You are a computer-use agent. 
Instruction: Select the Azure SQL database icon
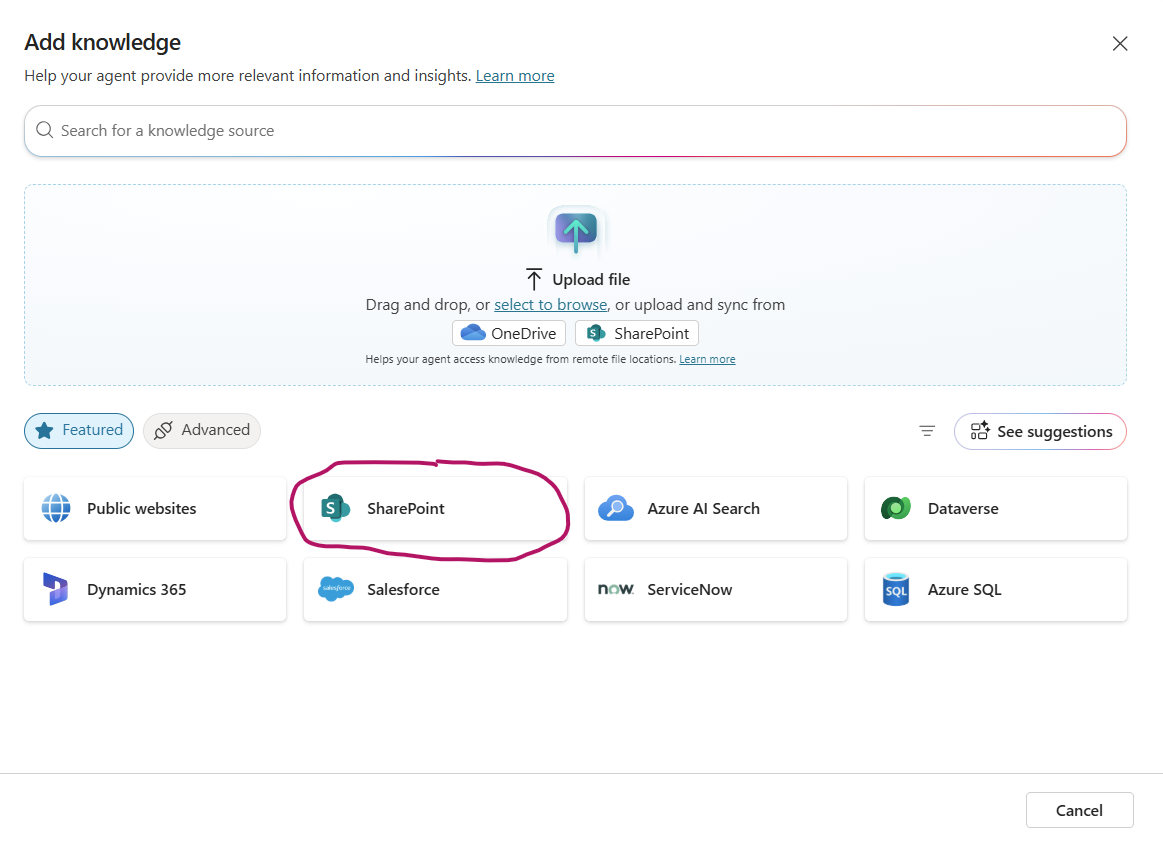pos(896,589)
